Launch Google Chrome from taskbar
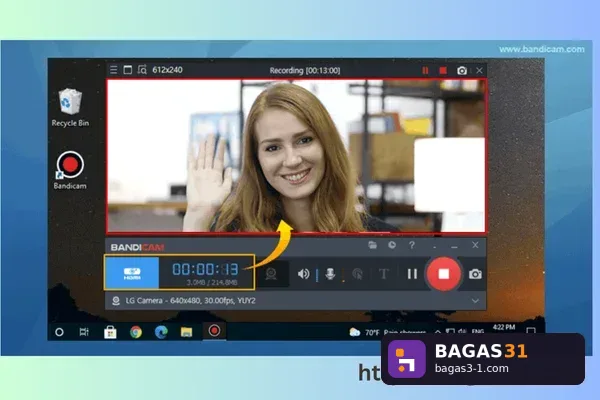The width and height of the screenshot is (600, 400). (136, 332)
